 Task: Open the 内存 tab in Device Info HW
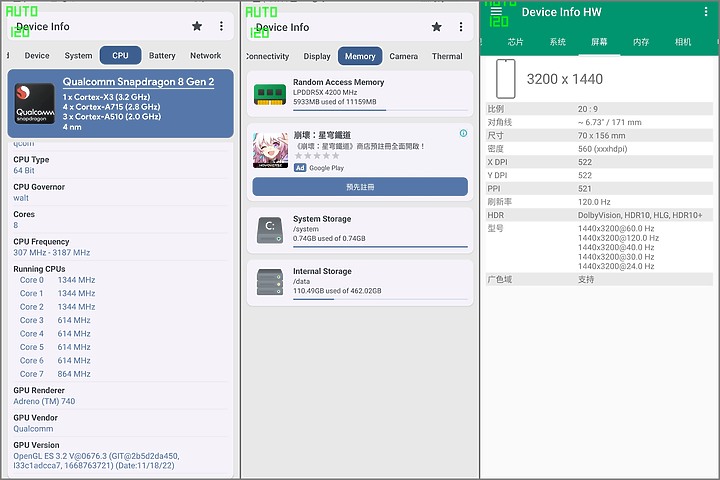click(x=641, y=42)
